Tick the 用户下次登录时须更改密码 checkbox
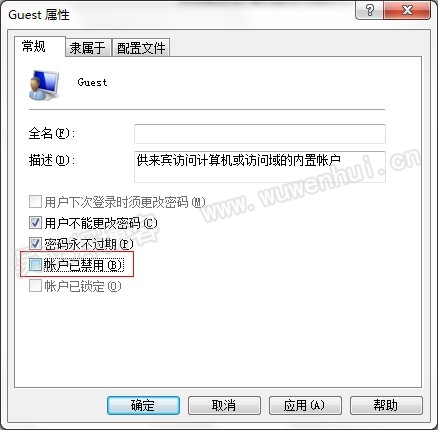This screenshot has height=430, width=438. pyautogui.click(x=35, y=201)
